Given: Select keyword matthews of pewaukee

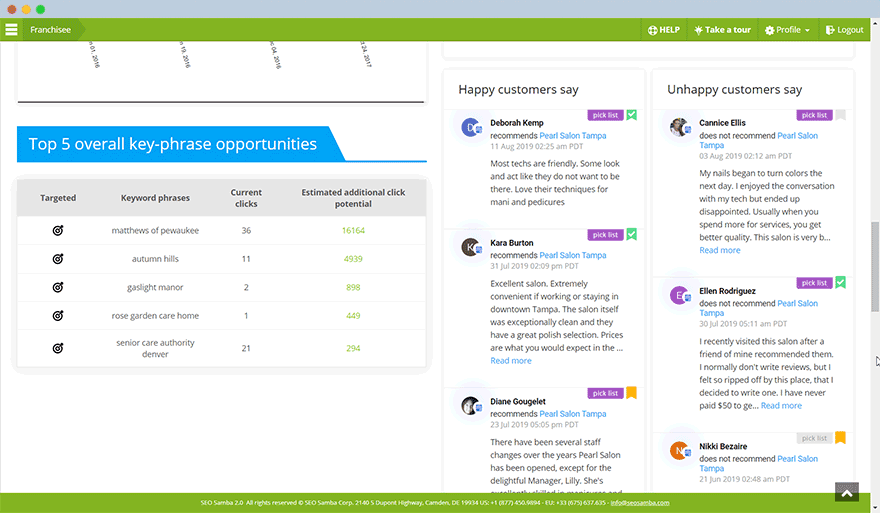Looking at the screenshot, I should [155, 230].
